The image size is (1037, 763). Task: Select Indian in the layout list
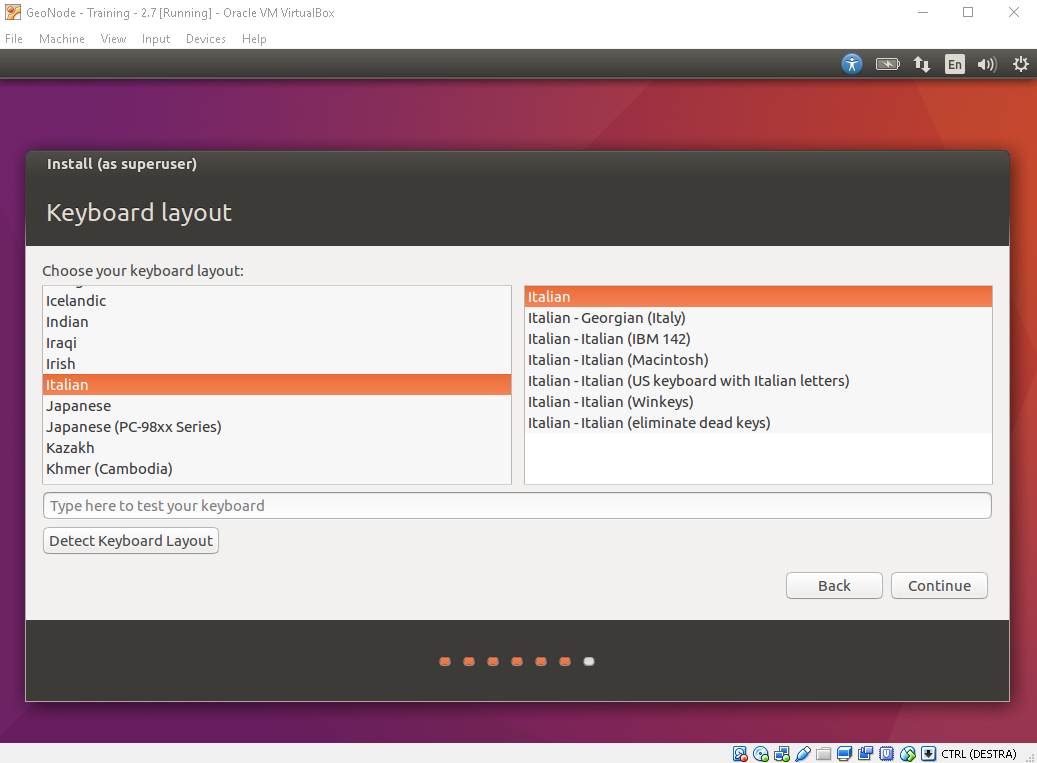pos(277,322)
